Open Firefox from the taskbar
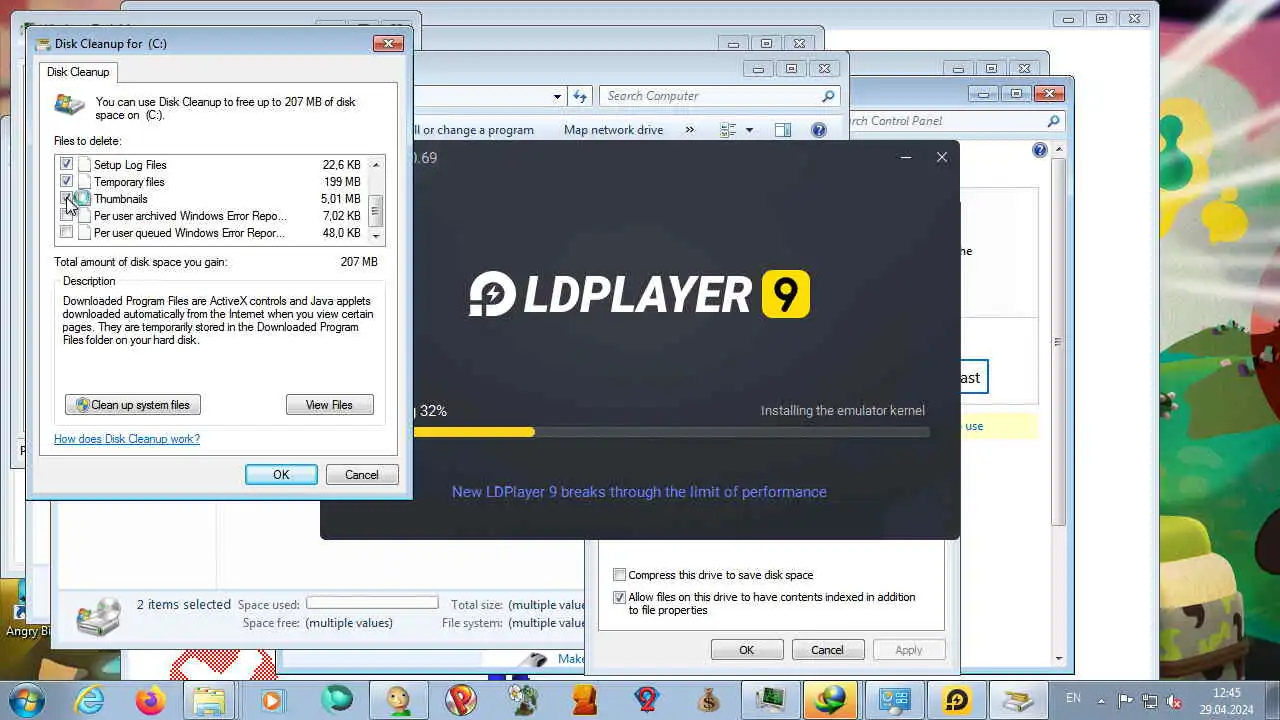The width and height of the screenshot is (1280, 720). point(150,700)
